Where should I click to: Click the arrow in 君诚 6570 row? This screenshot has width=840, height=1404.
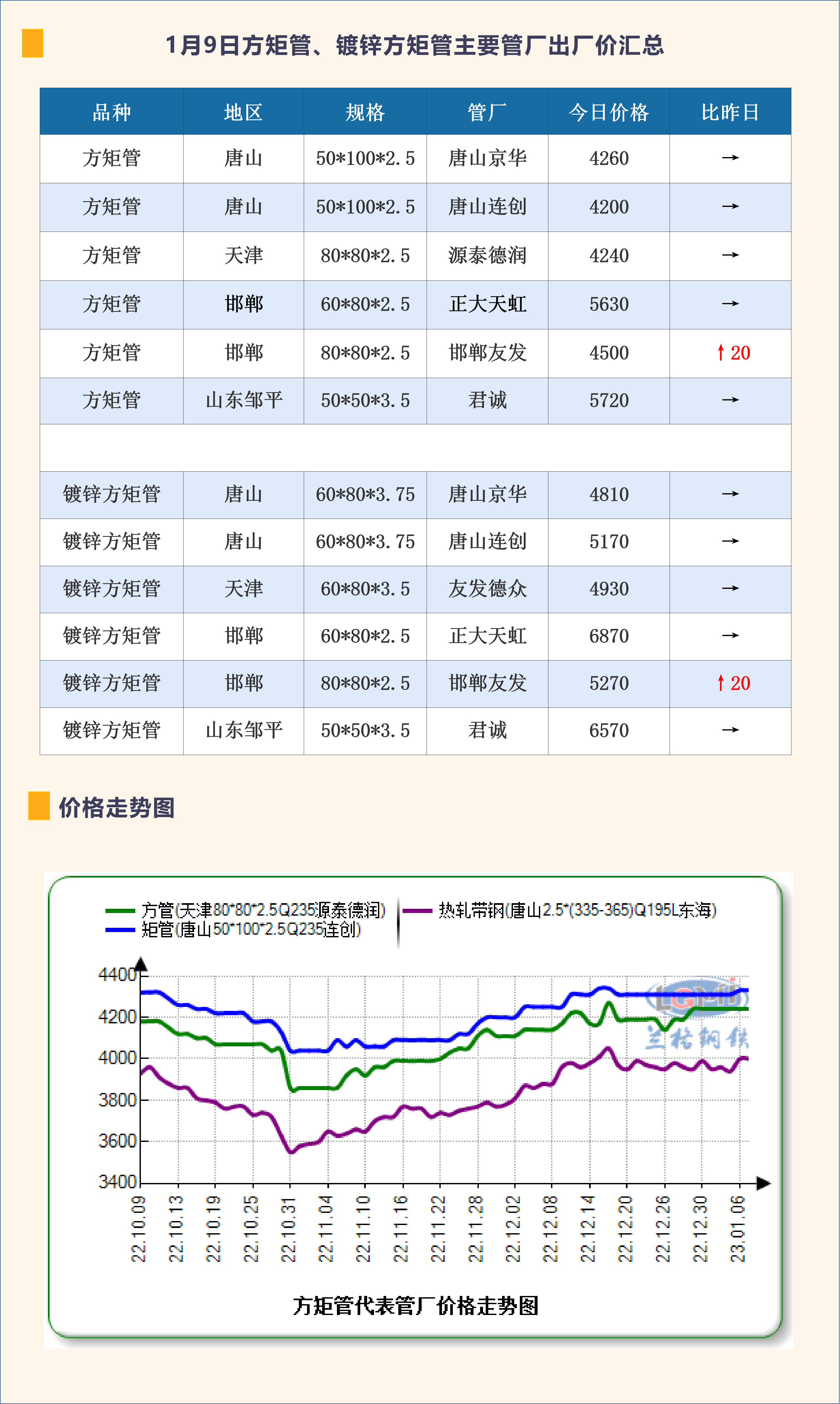(730, 730)
